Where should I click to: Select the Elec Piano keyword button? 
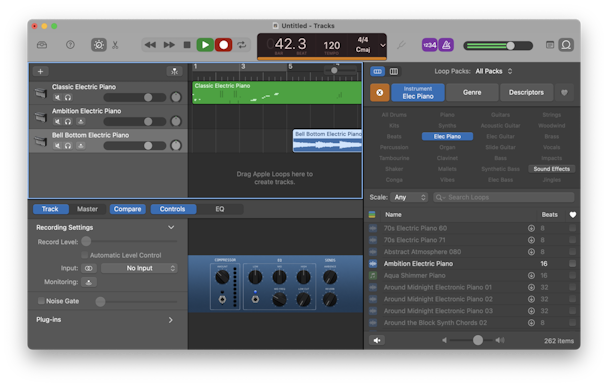pyautogui.click(x=447, y=137)
